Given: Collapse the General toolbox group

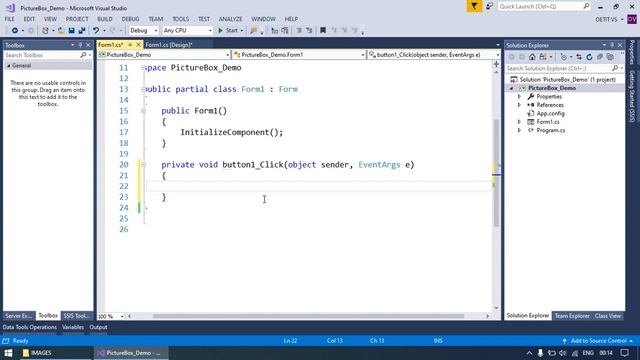Looking at the screenshot, I should tap(9, 66).
